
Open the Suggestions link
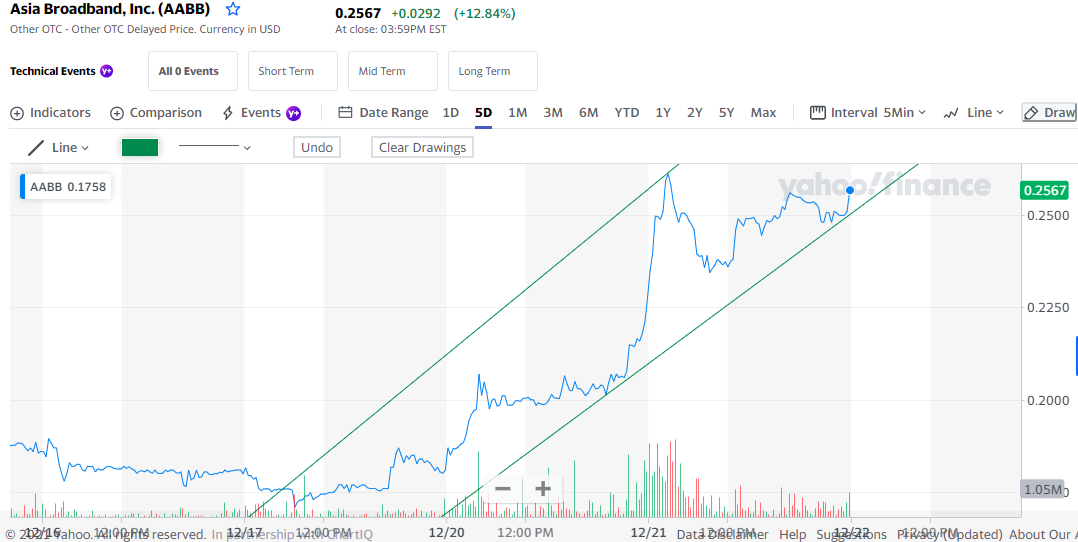[851, 534]
